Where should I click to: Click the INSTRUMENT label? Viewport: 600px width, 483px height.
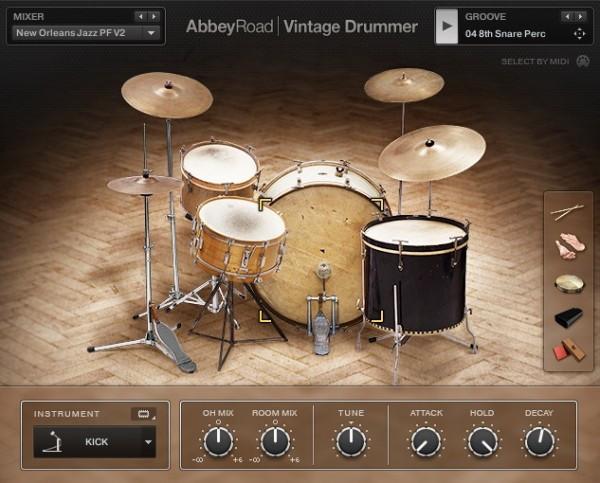point(67,414)
